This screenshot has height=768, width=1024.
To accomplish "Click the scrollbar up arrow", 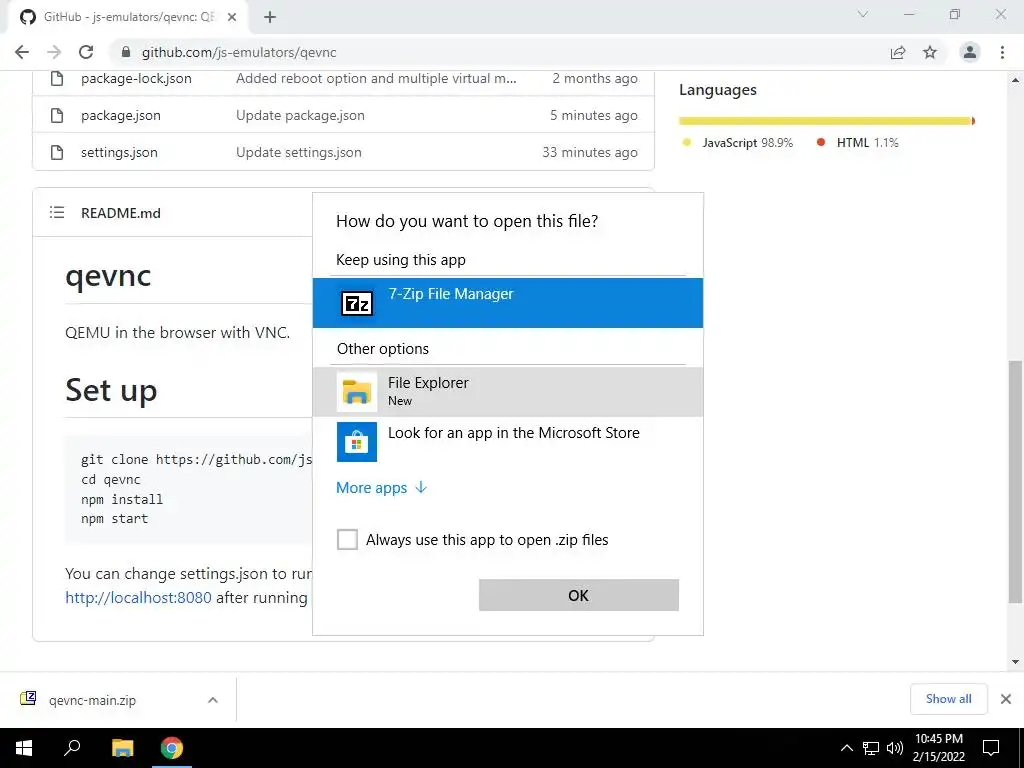I will coord(1015,80).
